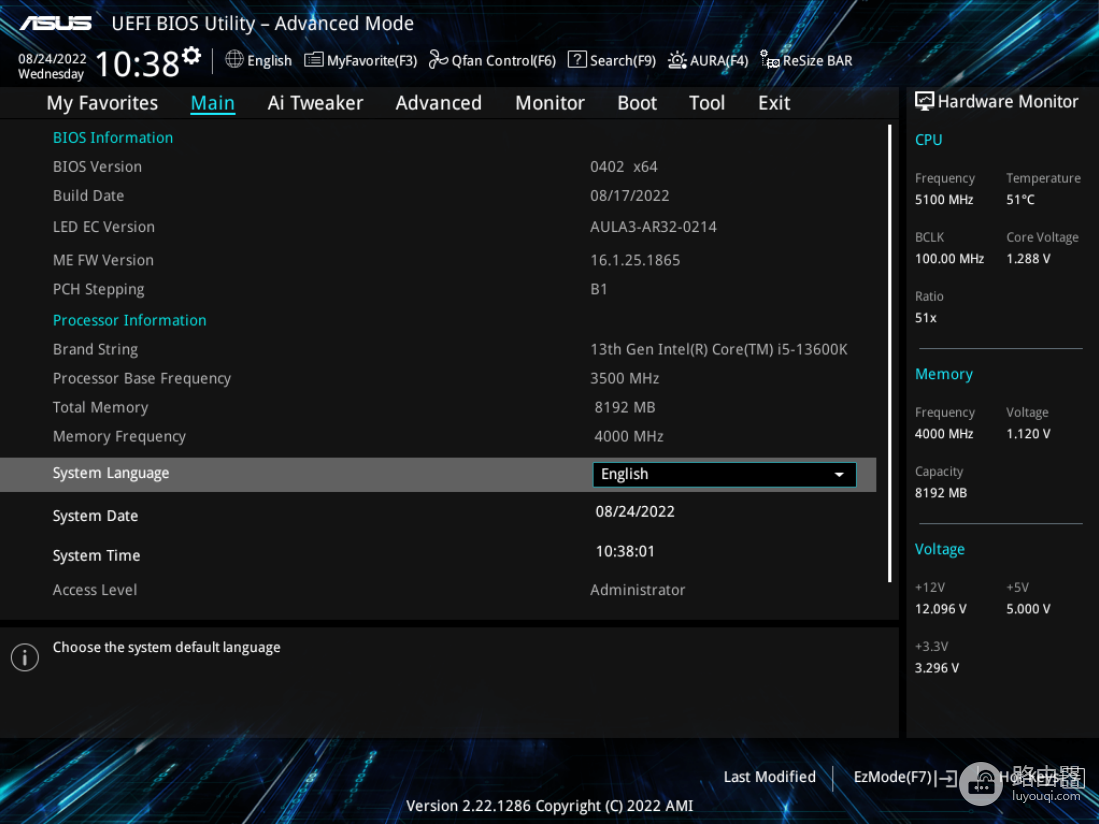The height and width of the screenshot is (824, 1099).
Task: Click the Version 2.22.1286 copyright text
Action: 550,806
